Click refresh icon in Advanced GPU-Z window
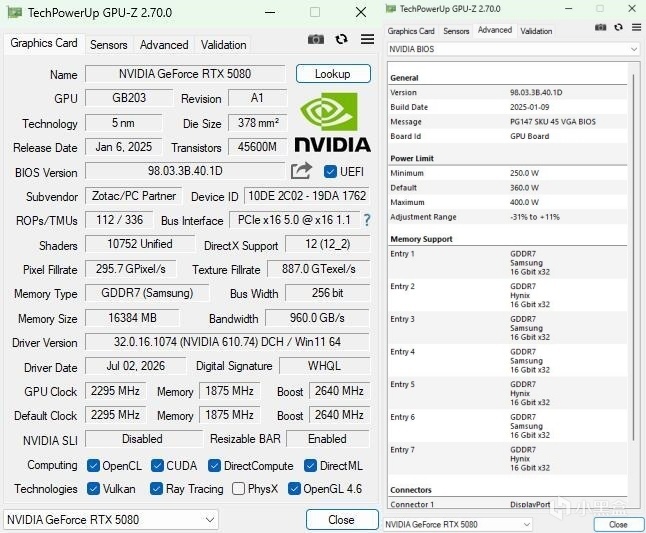Screen dimensions: 646x533 tap(618, 27)
